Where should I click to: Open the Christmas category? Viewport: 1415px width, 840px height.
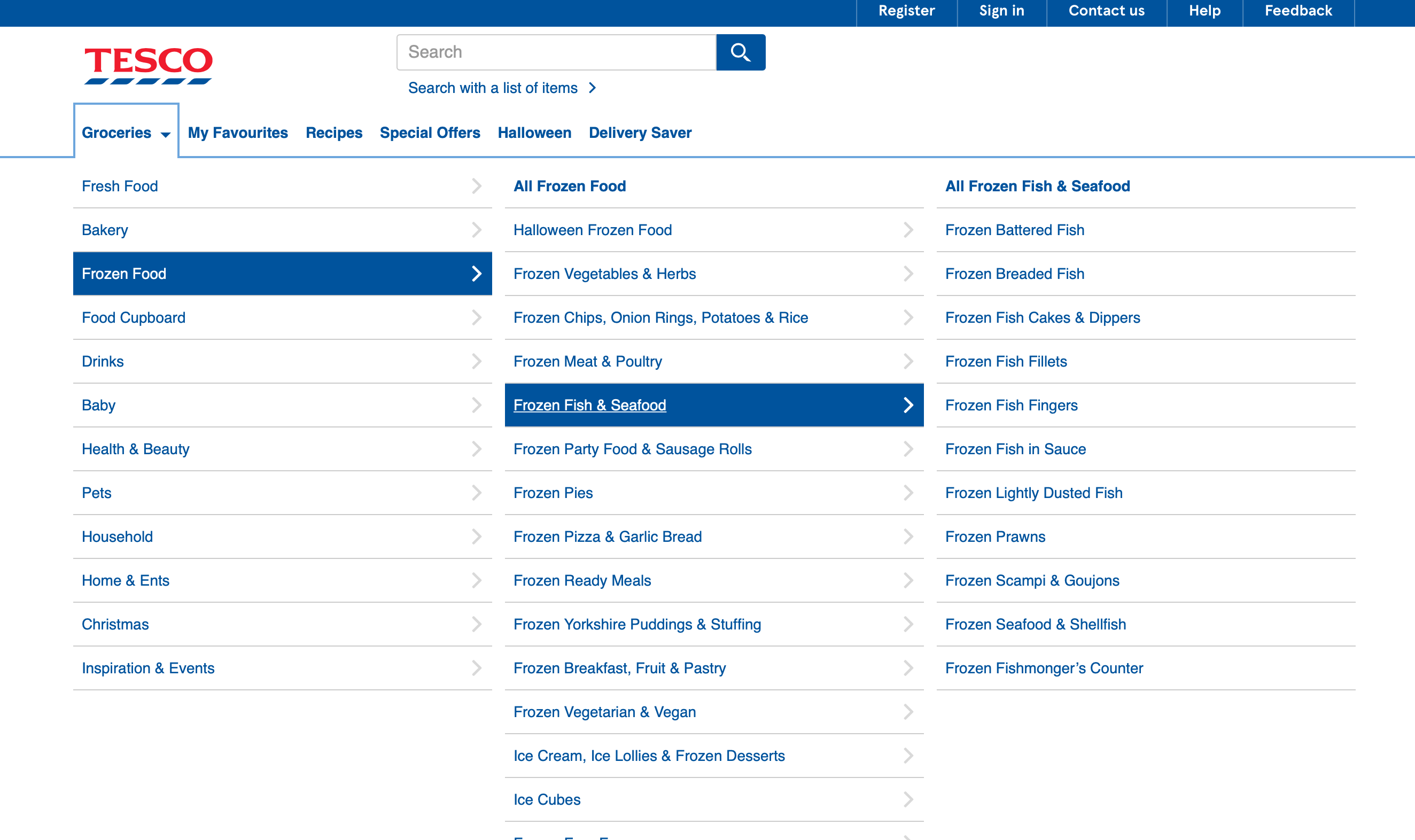click(283, 624)
